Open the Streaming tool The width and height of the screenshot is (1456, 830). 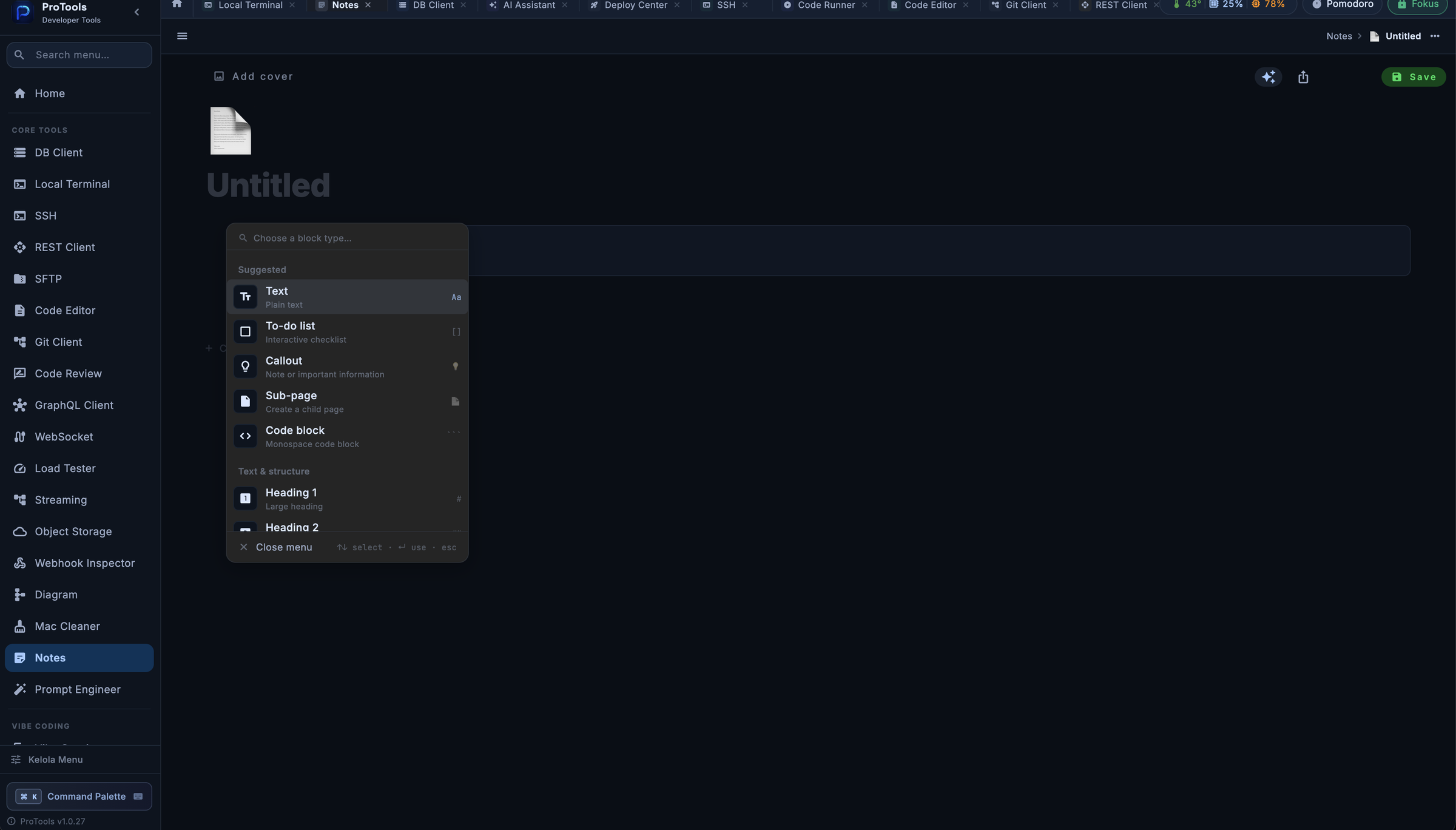[x=79, y=500]
